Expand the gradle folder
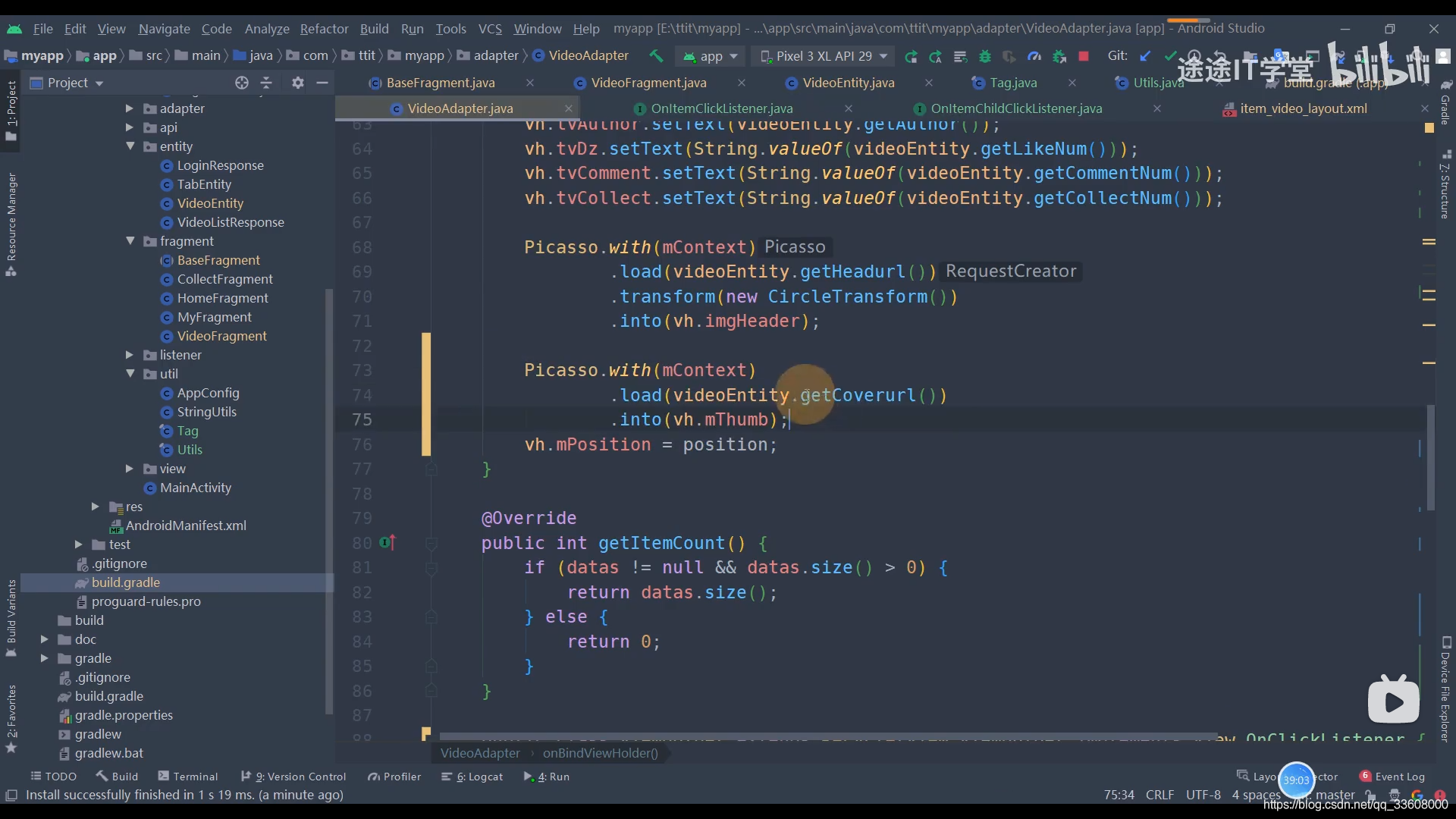 (45, 658)
